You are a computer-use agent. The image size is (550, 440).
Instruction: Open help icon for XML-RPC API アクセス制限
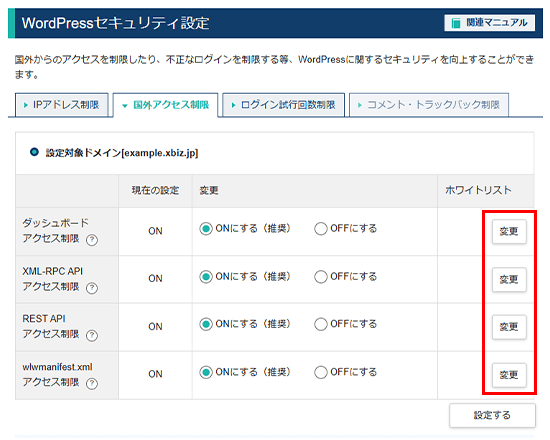click(x=92, y=288)
